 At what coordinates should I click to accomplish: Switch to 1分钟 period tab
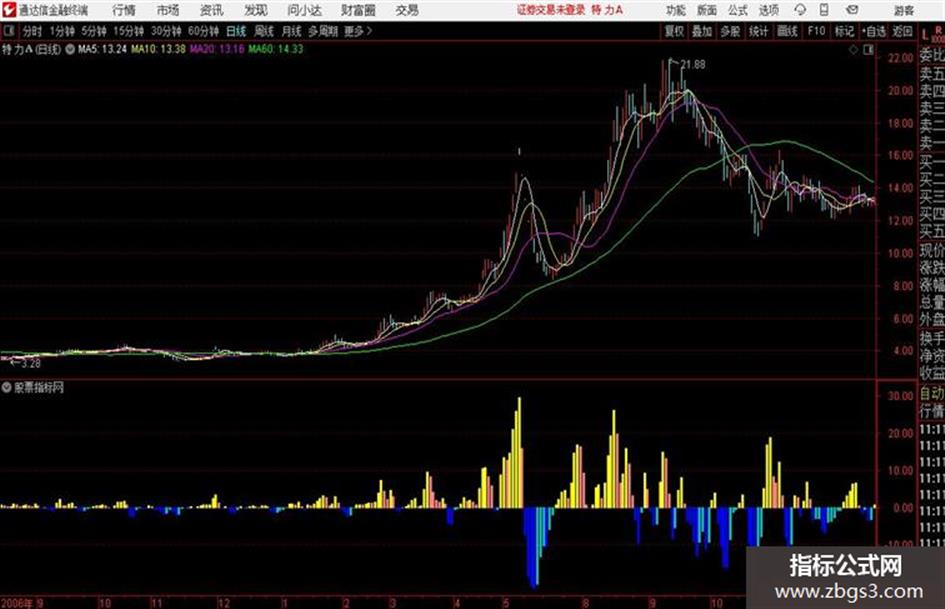click(62, 31)
